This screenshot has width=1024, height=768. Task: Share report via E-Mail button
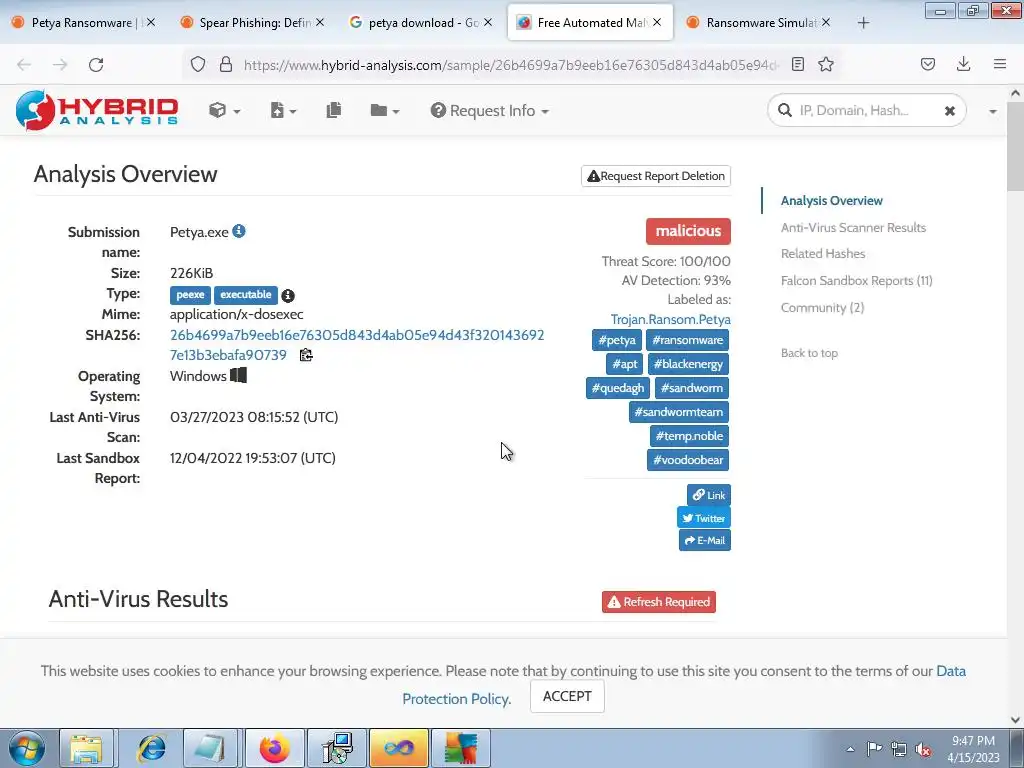coord(705,540)
